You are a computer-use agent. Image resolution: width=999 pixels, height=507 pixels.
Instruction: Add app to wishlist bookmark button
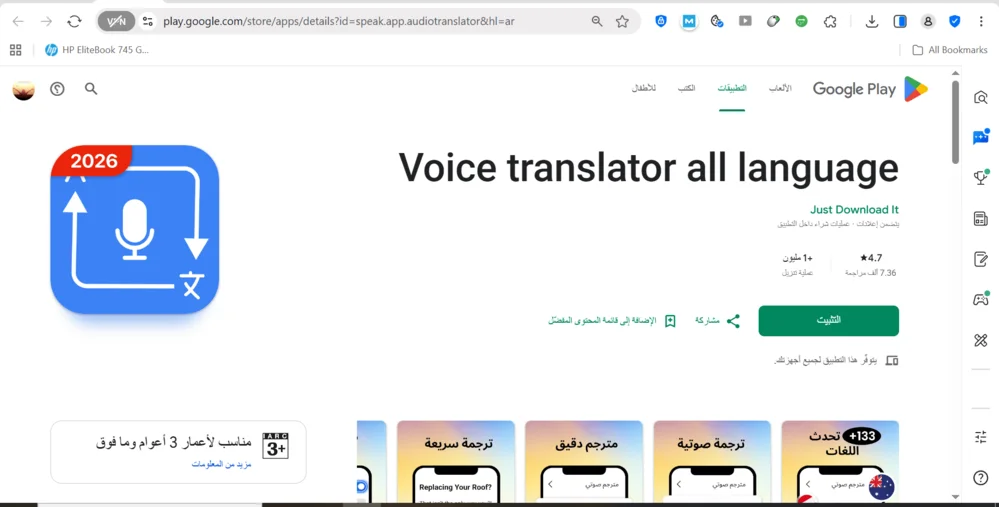pos(612,321)
